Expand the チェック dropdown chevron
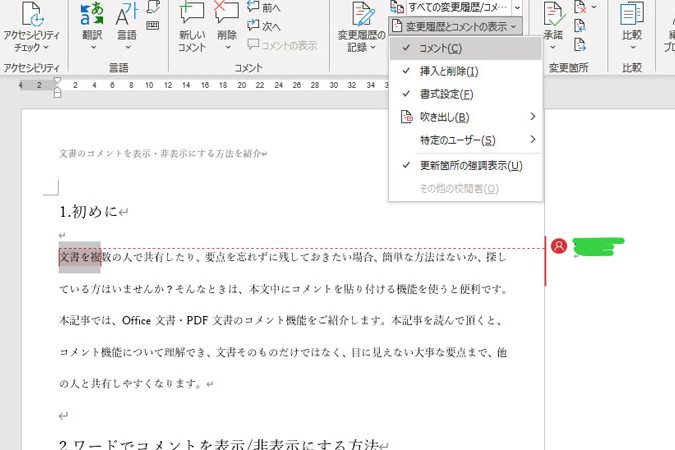 coord(46,47)
